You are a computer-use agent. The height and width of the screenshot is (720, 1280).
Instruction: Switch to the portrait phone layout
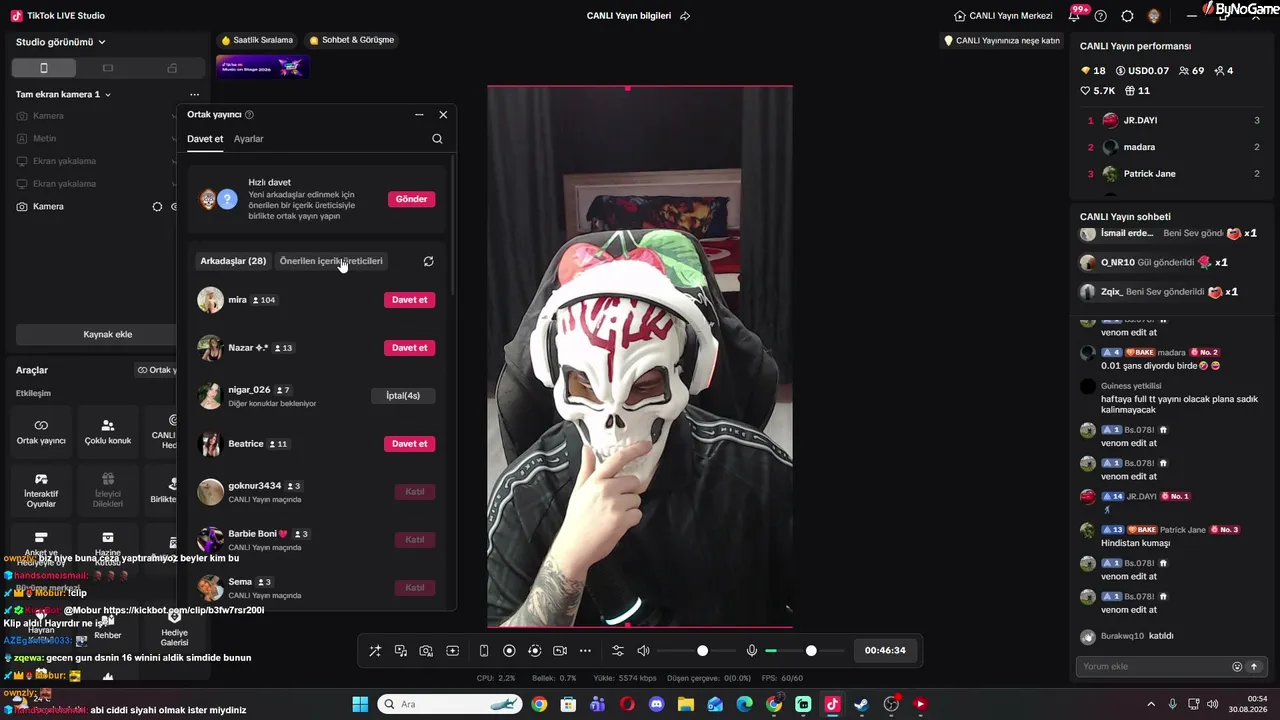pyautogui.click(x=44, y=68)
